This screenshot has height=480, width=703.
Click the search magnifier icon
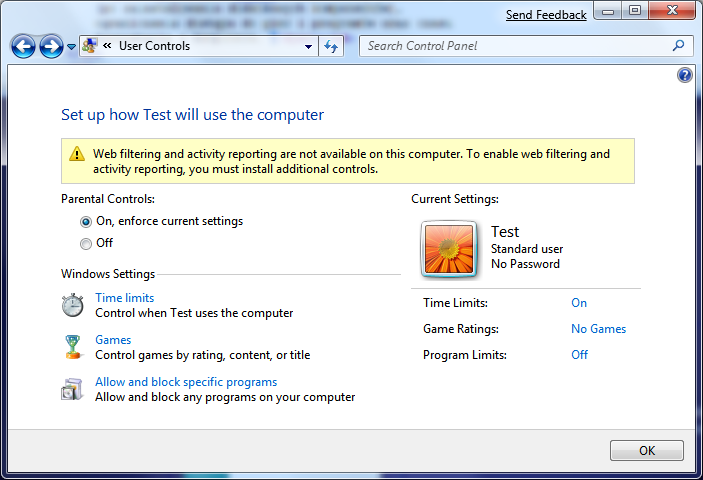tap(679, 45)
